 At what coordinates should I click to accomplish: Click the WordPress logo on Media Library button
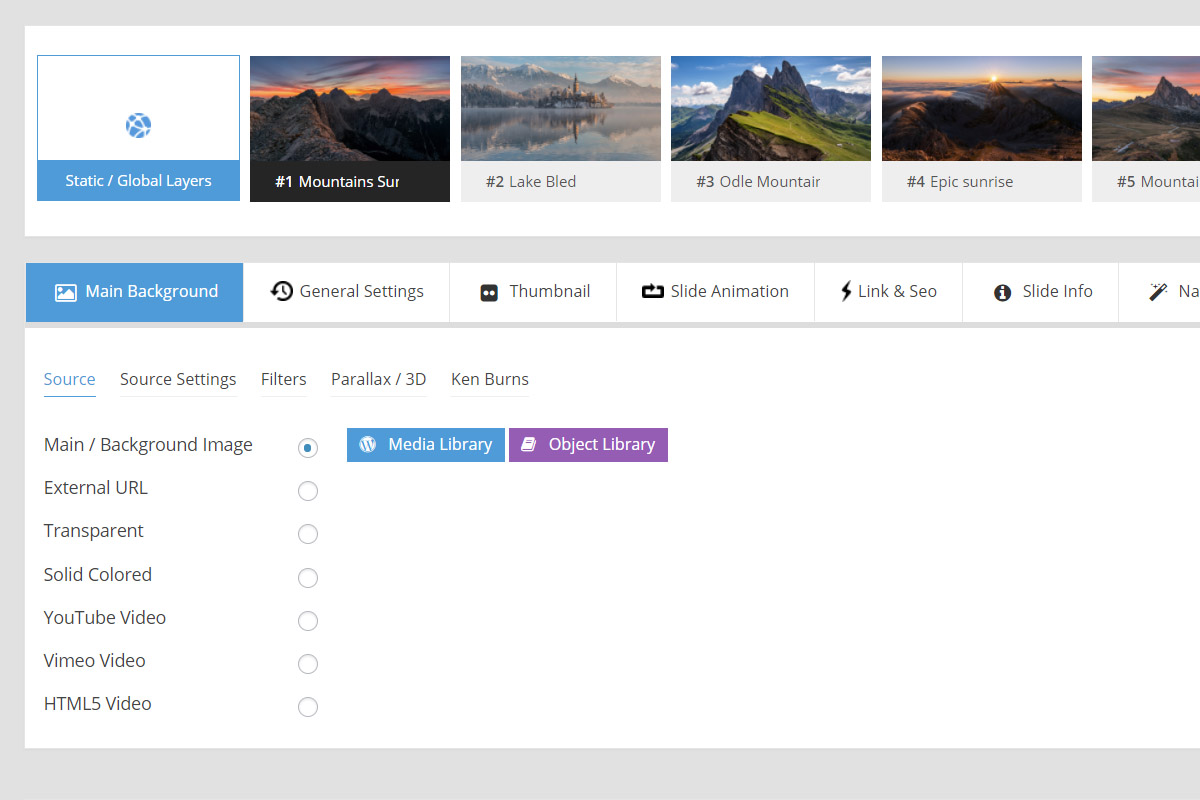coord(368,445)
